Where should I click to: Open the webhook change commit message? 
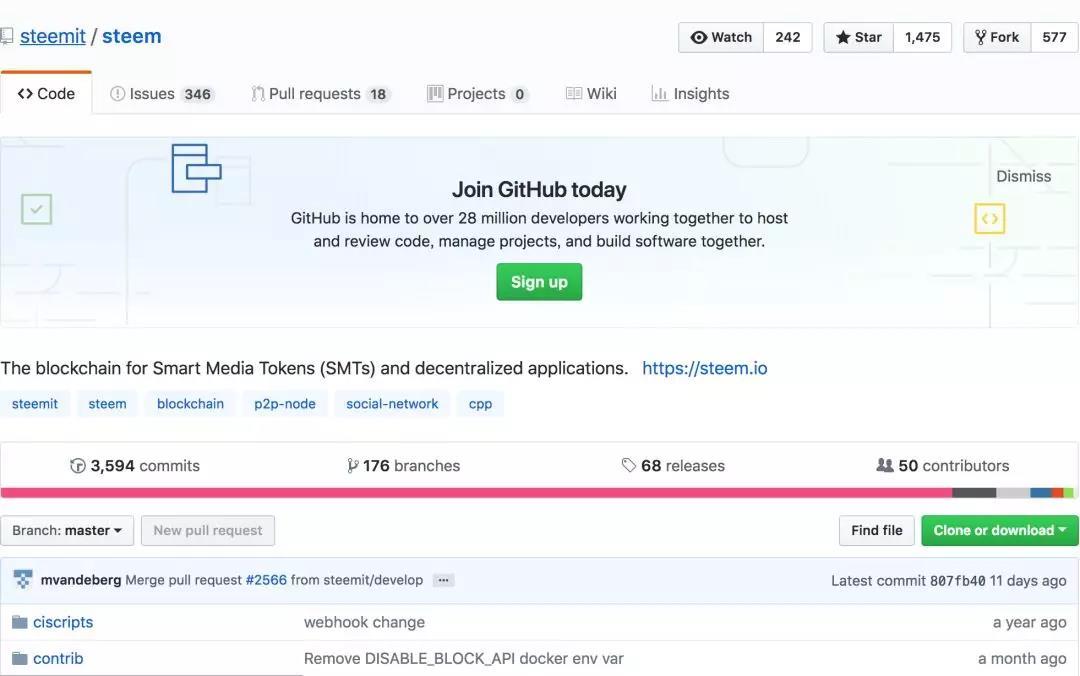[x=364, y=622]
